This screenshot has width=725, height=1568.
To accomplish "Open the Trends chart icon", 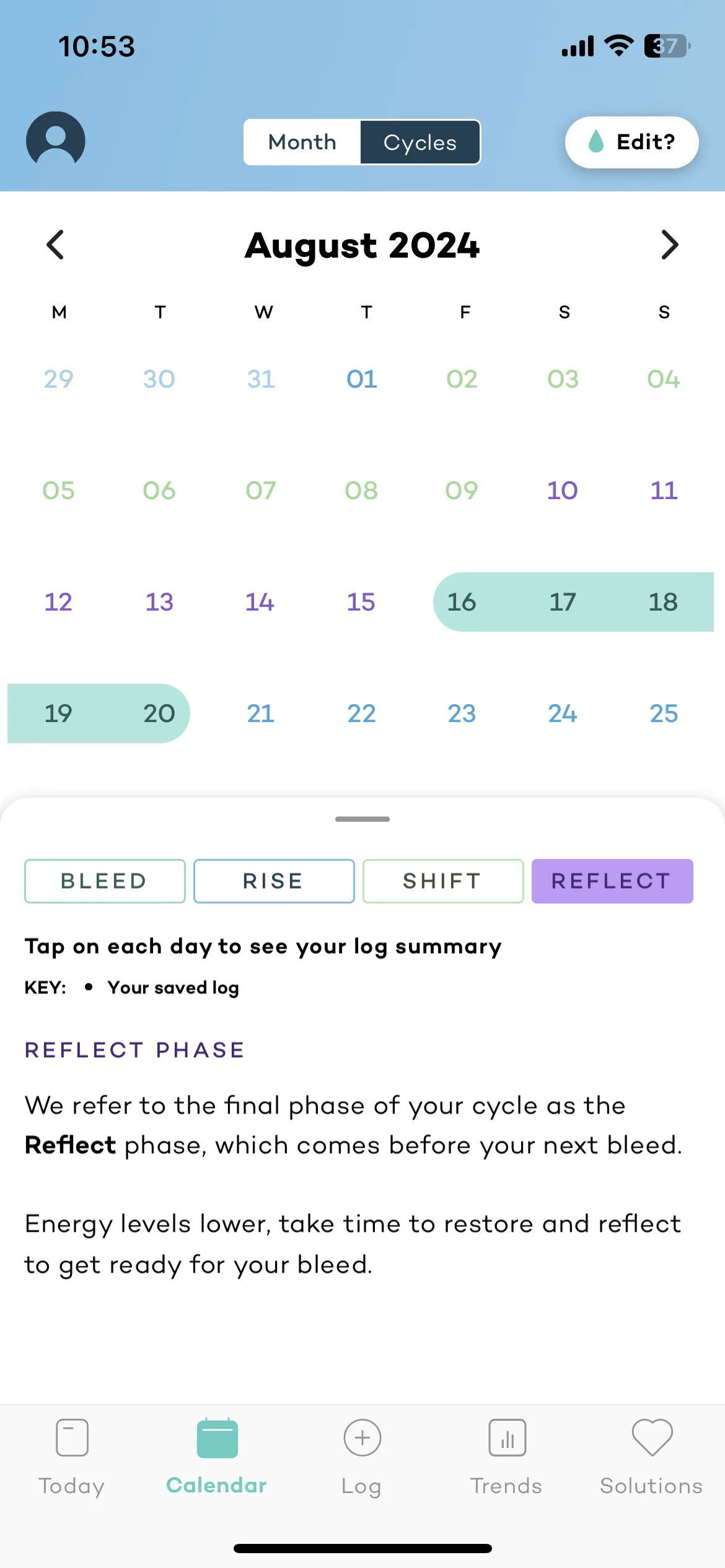I will pos(507,1438).
